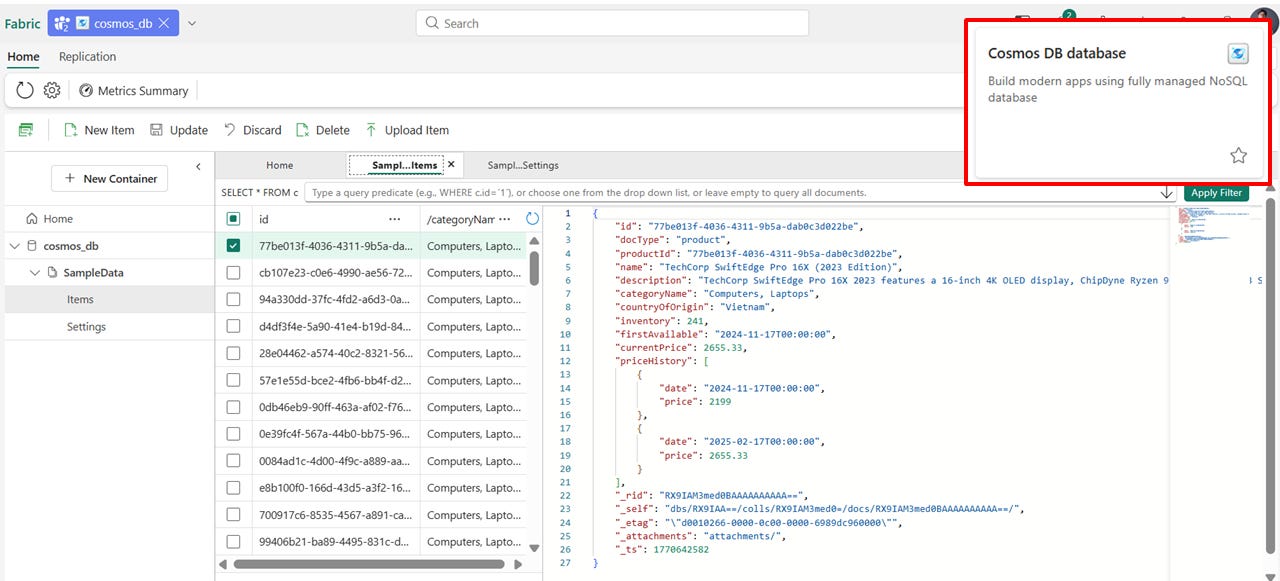Click the green new query icon
Viewport: 1280px width, 581px height.
tap(26, 130)
